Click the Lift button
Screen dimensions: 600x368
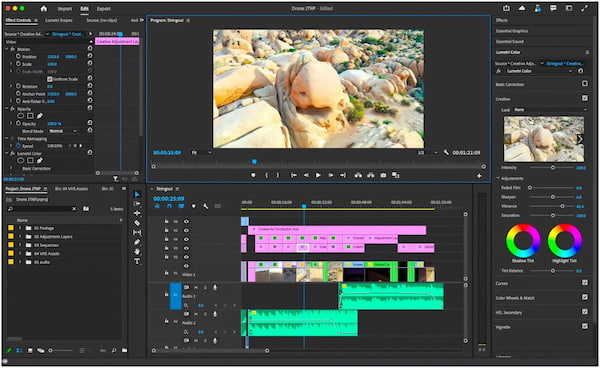pos(358,175)
